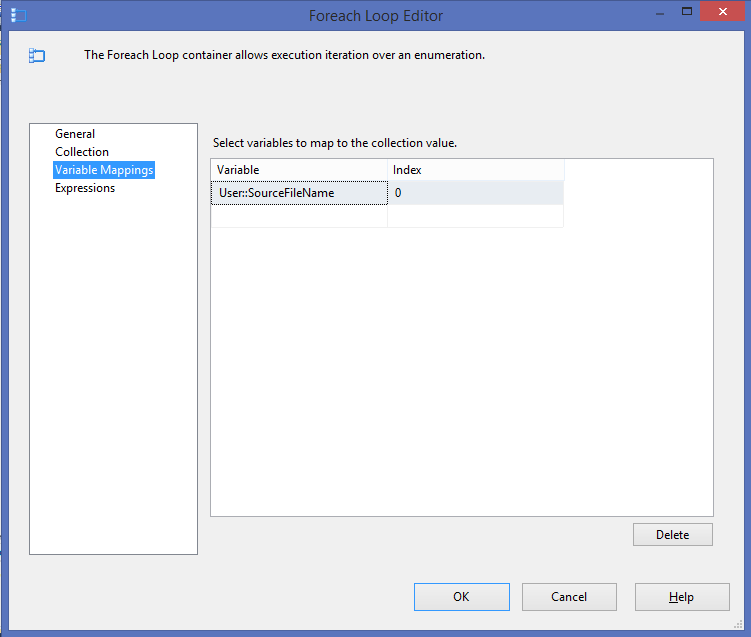Click empty Variable cell in new row
Viewport: 751px width, 637px height.
(x=298, y=216)
